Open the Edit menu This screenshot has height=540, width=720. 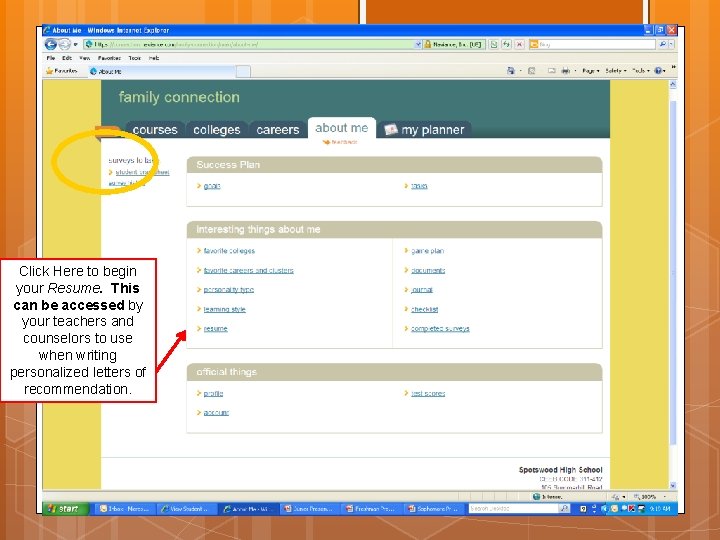point(67,58)
